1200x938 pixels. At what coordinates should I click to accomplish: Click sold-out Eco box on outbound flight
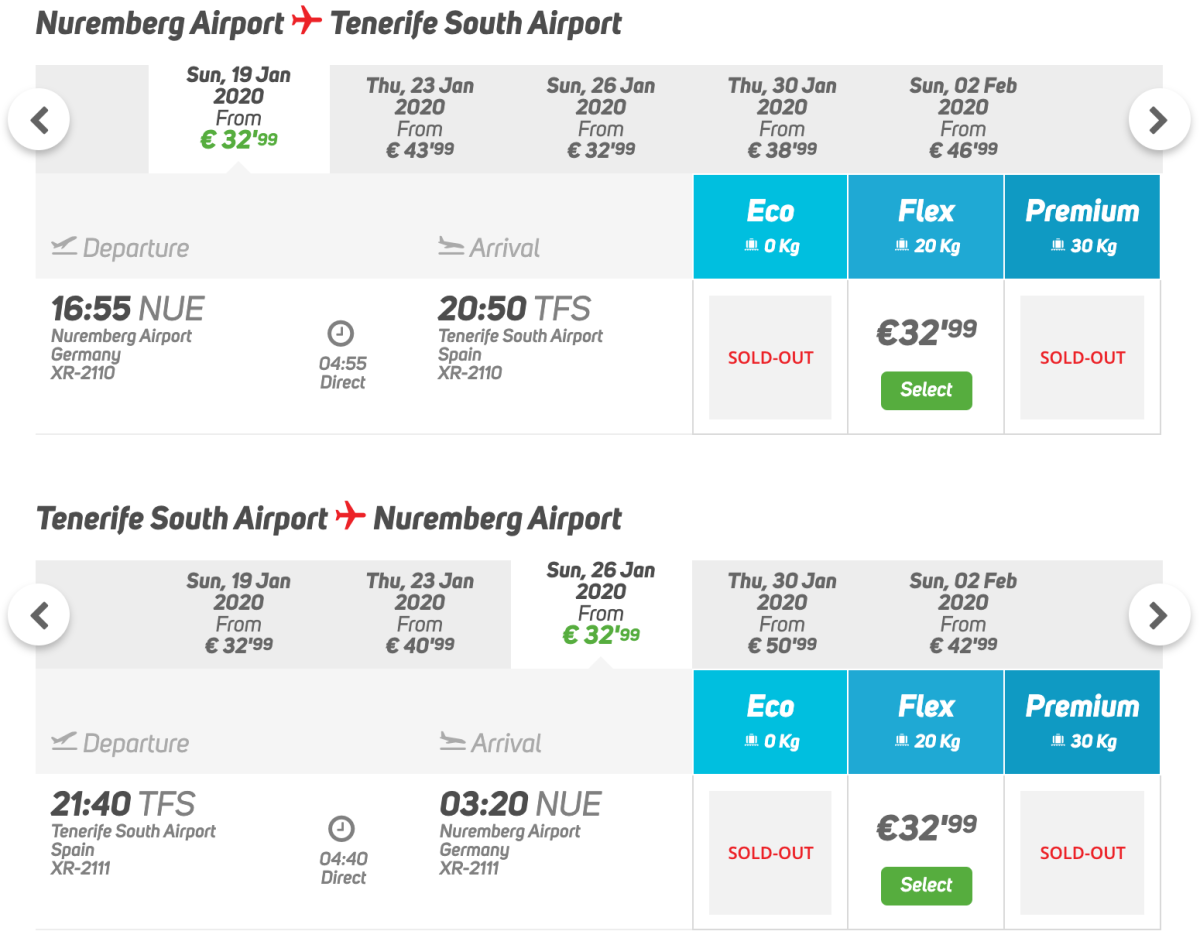pyautogui.click(x=770, y=357)
